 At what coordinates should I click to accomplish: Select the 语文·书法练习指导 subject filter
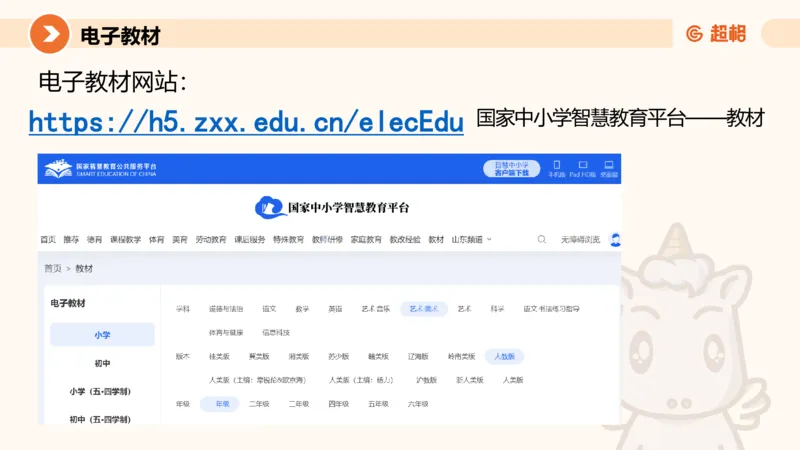(552, 309)
